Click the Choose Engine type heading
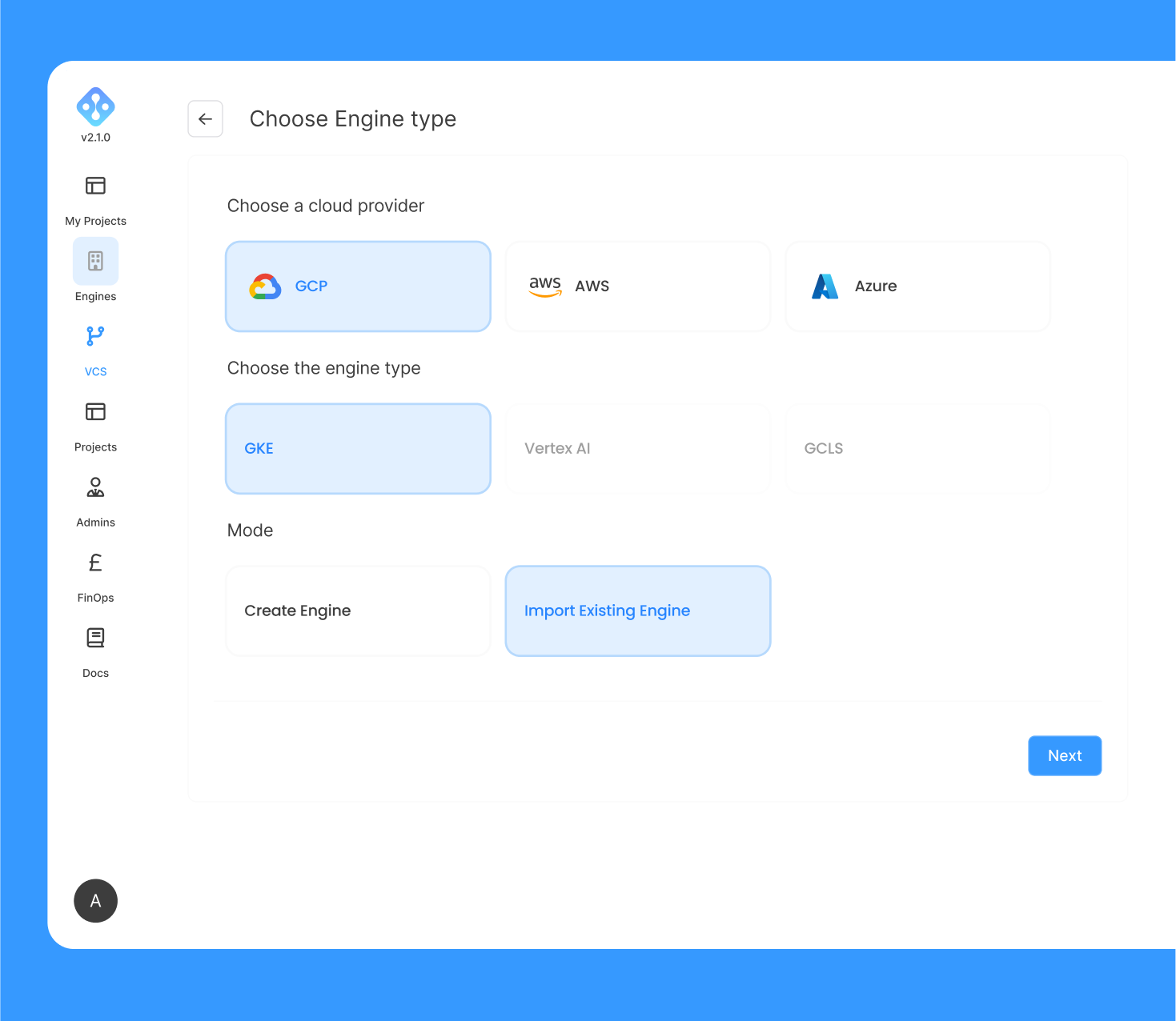Viewport: 1176px width, 1021px height. [353, 119]
